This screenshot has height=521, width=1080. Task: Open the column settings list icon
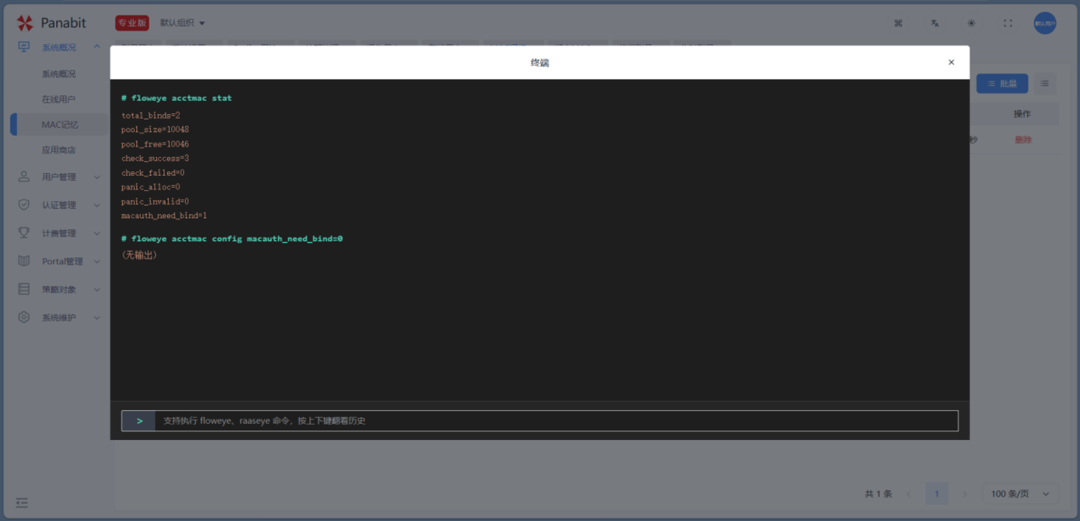coord(1045,83)
